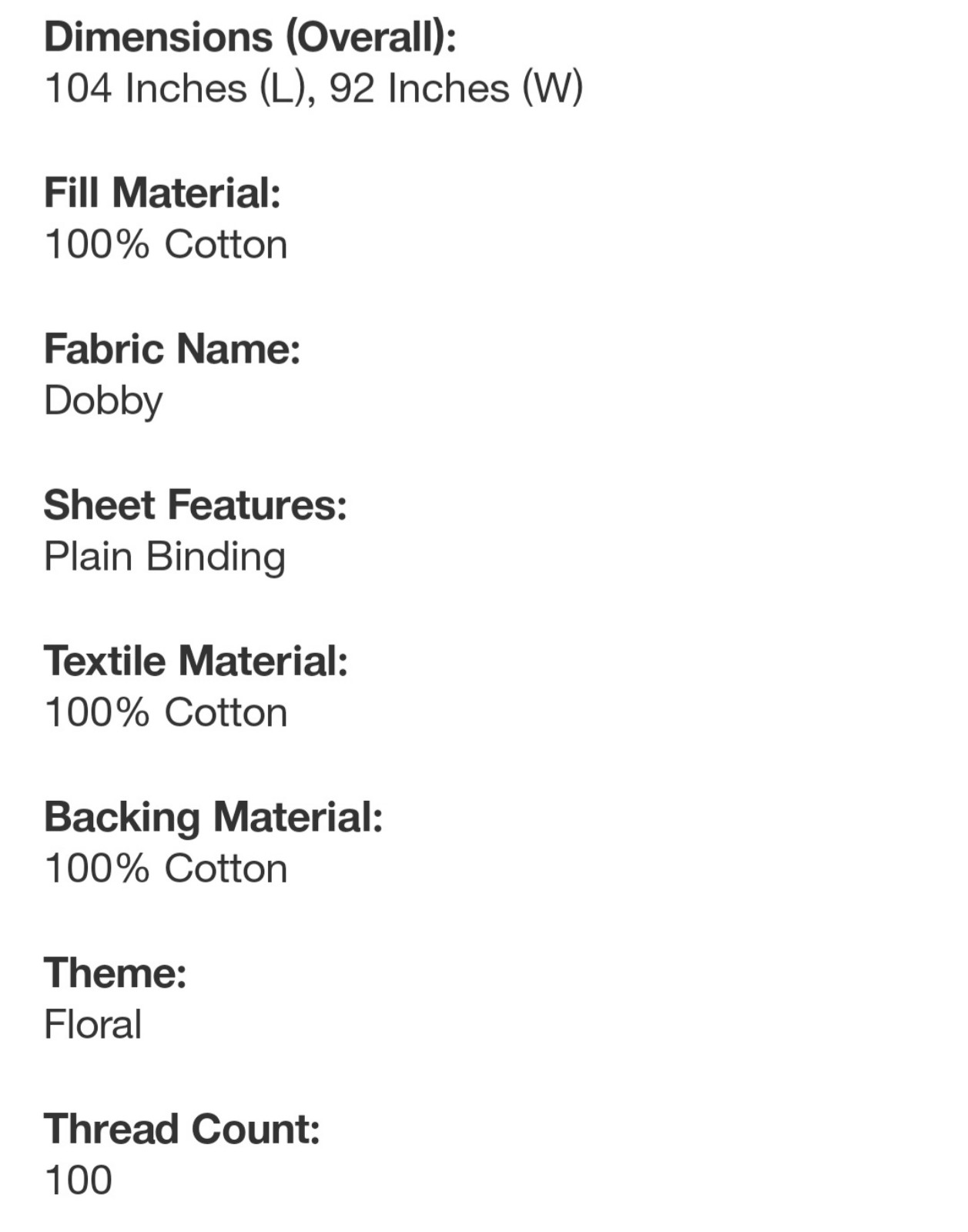Click the word Material in Fill Material
Screen dimensions: 968x1232
tap(196, 192)
